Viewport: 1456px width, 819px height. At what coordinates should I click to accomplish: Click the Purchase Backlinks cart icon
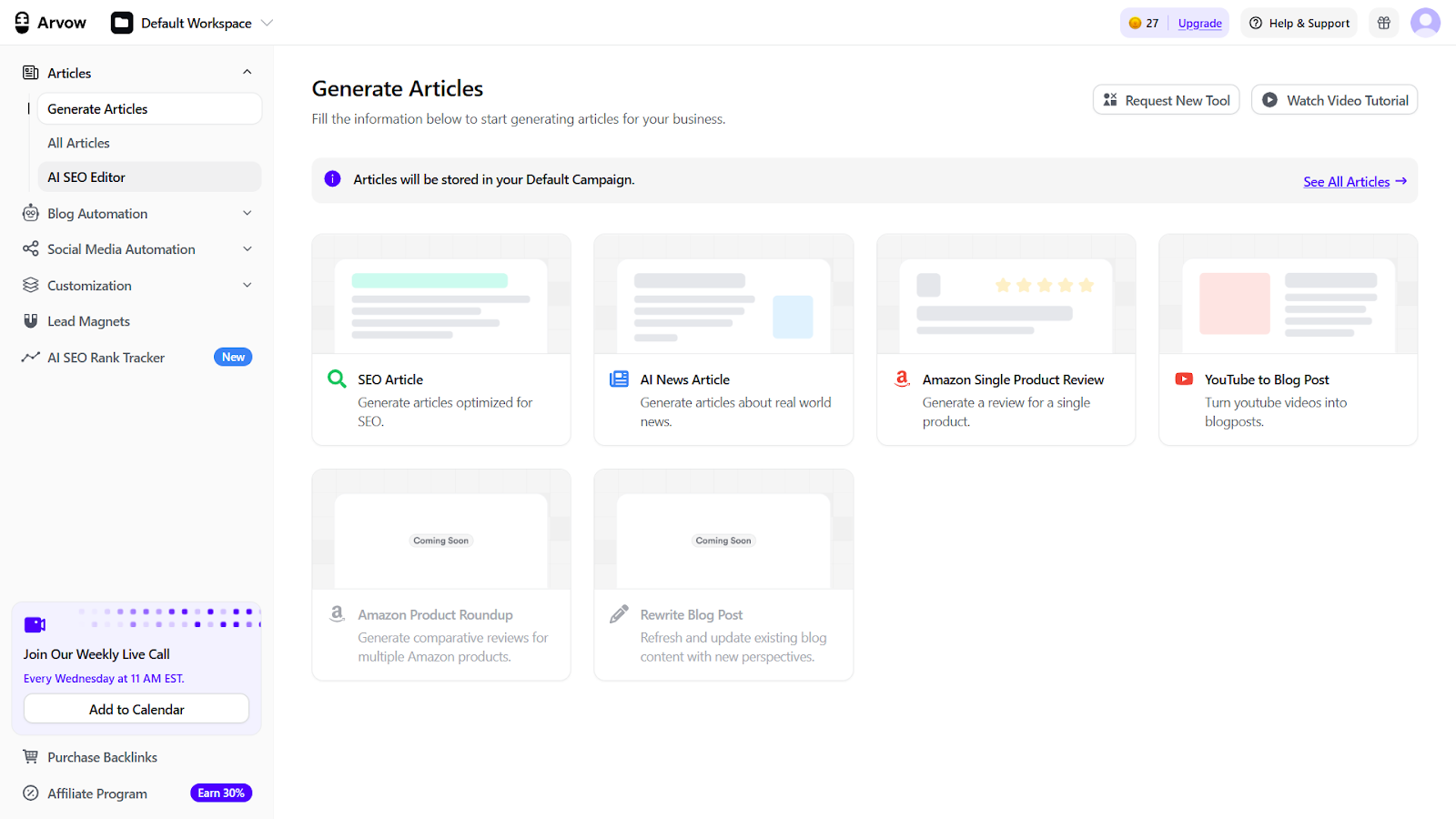(x=30, y=756)
